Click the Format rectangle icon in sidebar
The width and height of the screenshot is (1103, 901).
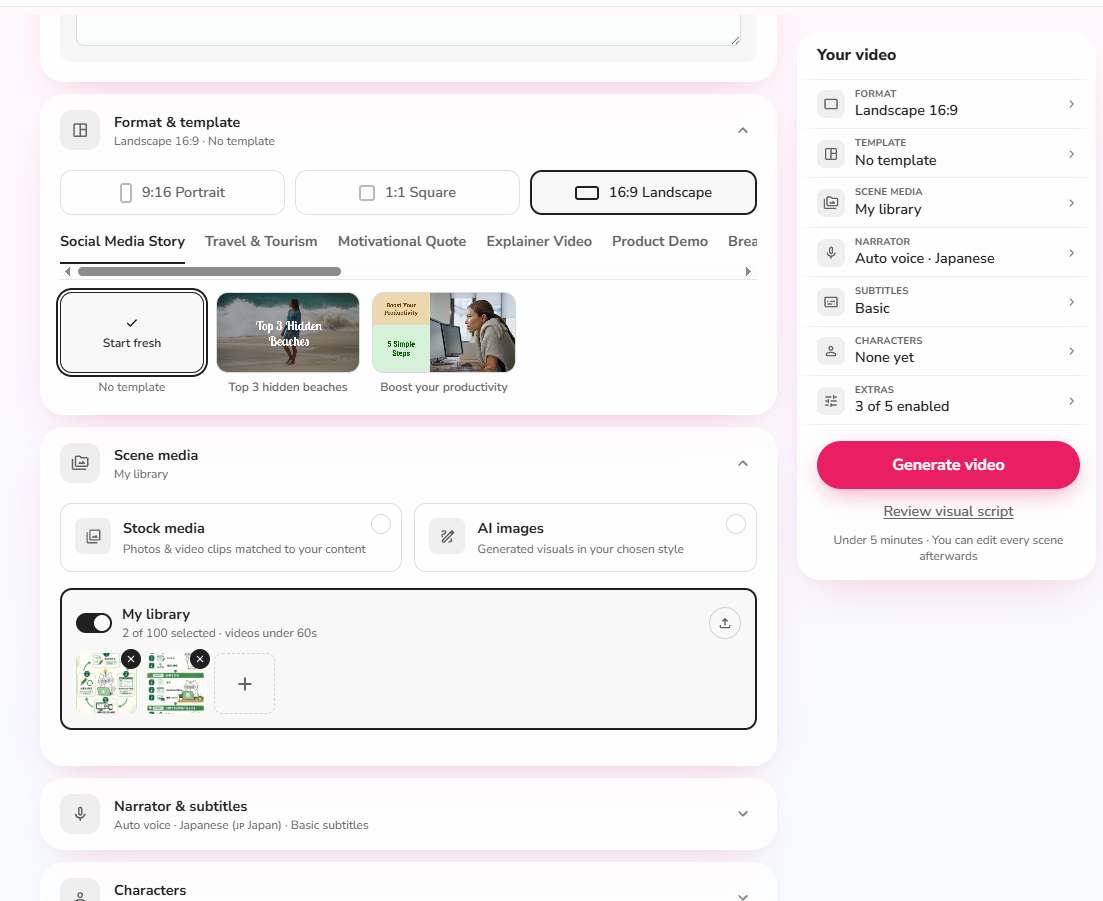coord(831,104)
